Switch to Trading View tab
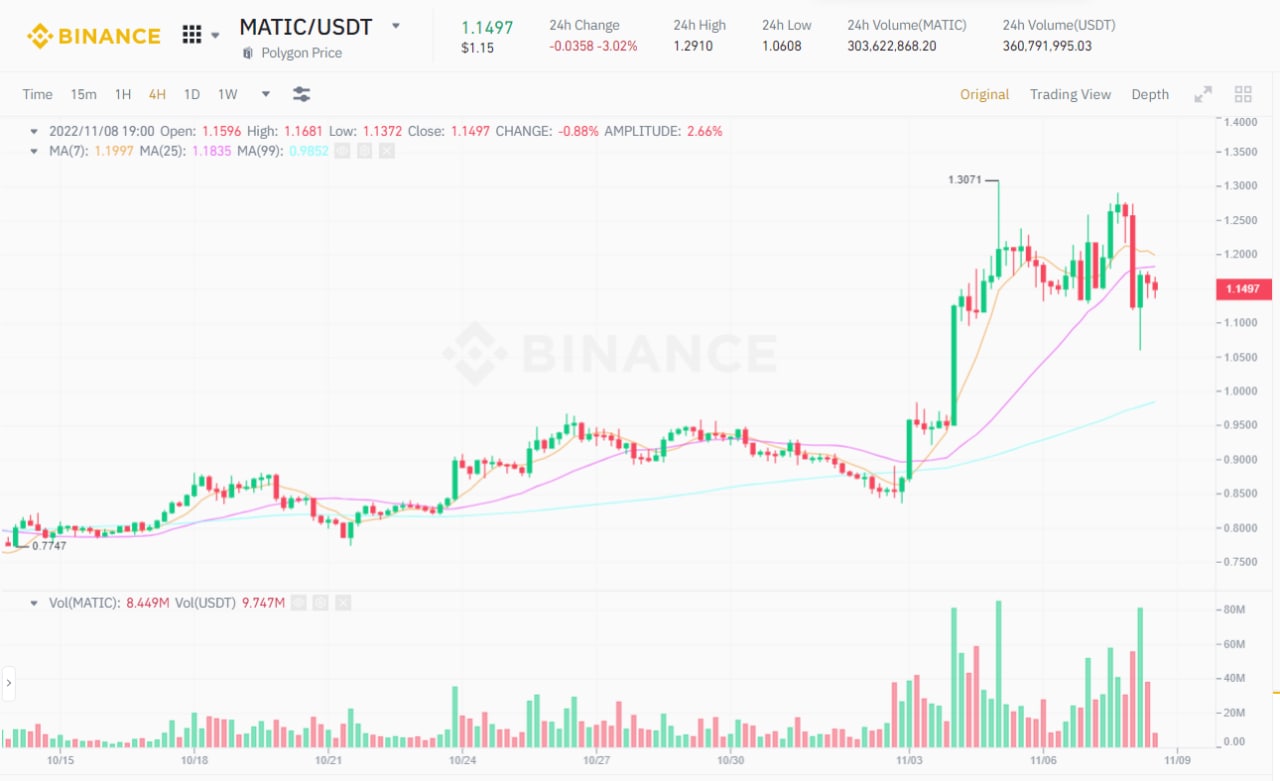This screenshot has height=781, width=1280. pos(1070,94)
